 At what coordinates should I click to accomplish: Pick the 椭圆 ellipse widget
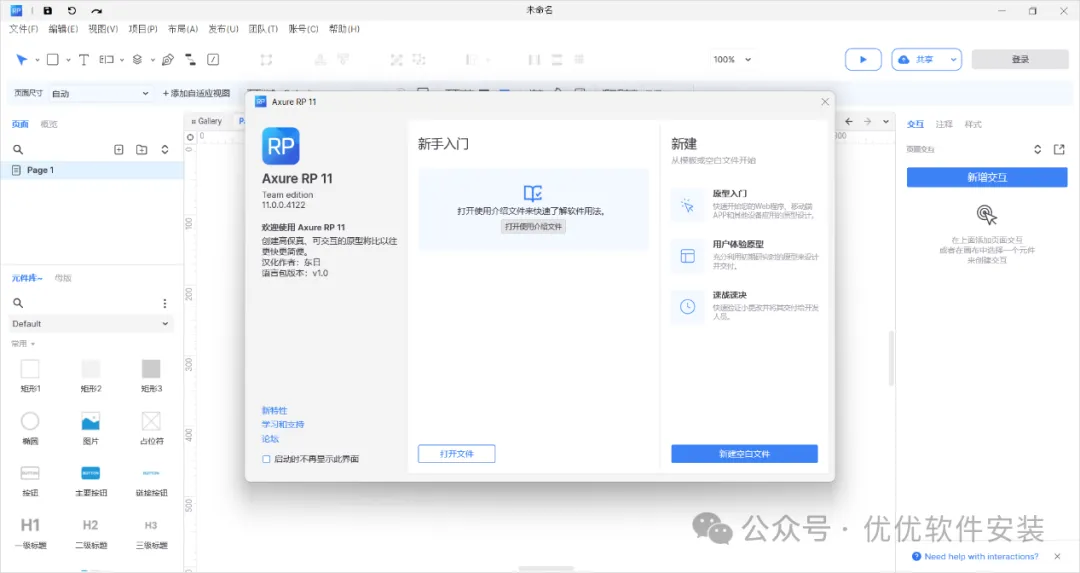pos(30,428)
